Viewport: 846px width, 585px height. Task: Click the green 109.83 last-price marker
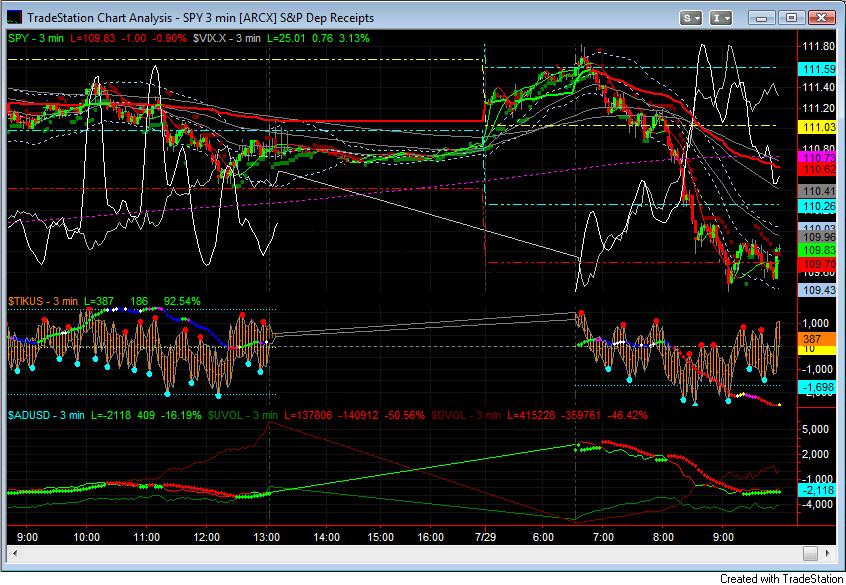(x=817, y=250)
